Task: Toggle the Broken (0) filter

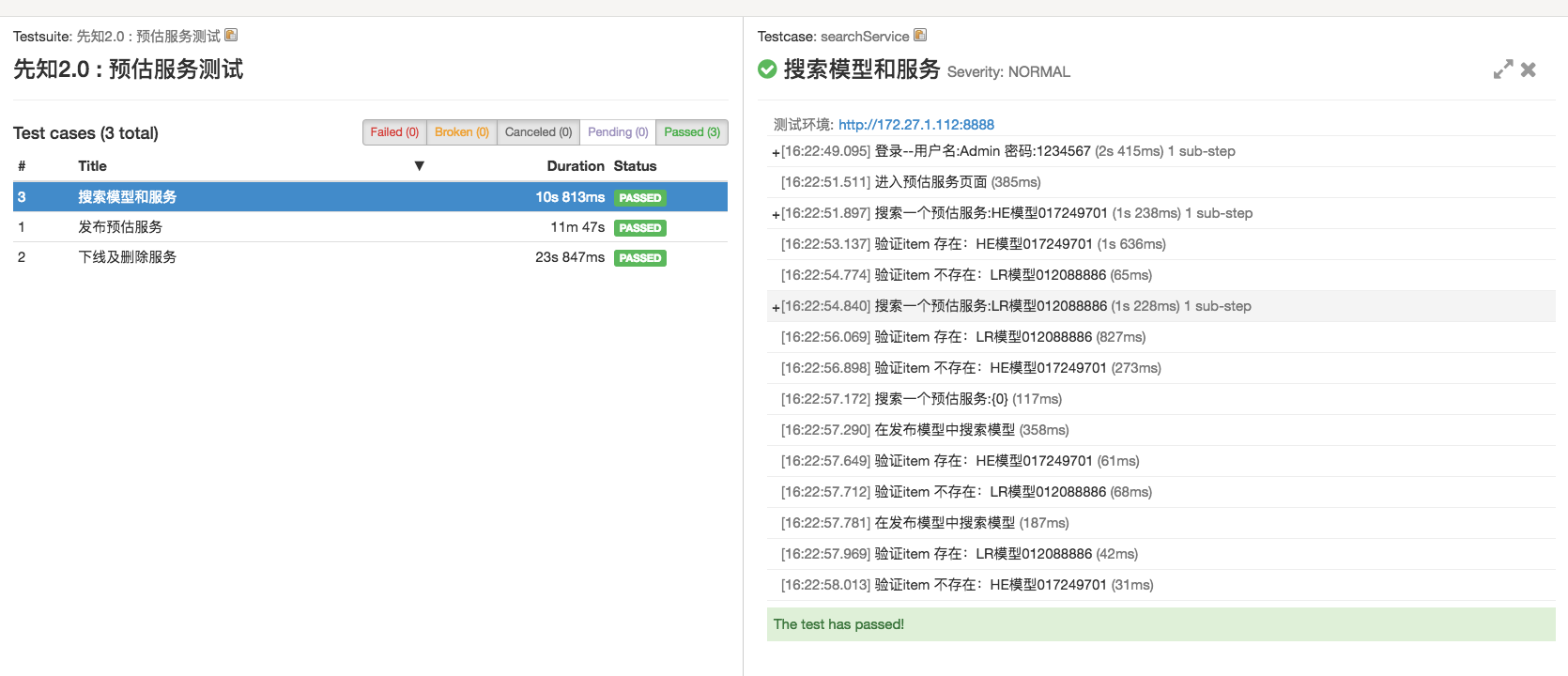Action: point(461,132)
